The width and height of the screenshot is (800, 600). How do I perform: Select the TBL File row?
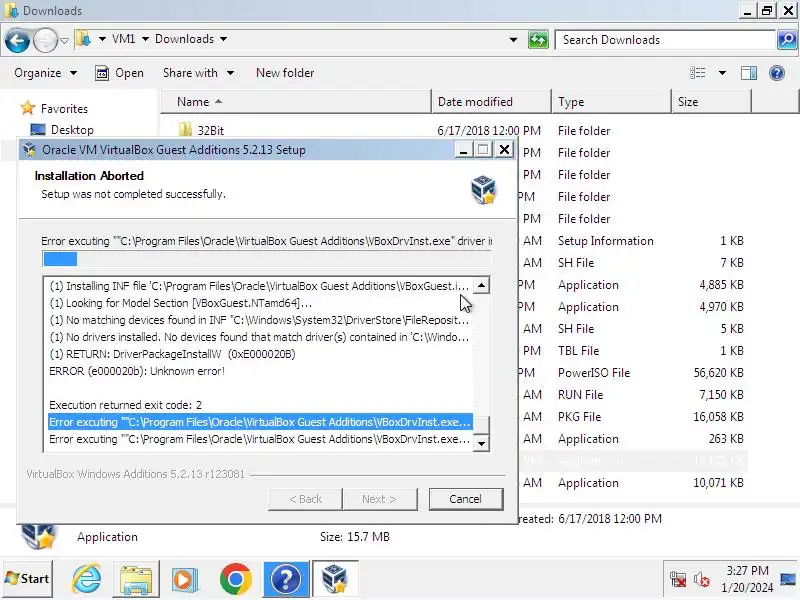(633, 351)
